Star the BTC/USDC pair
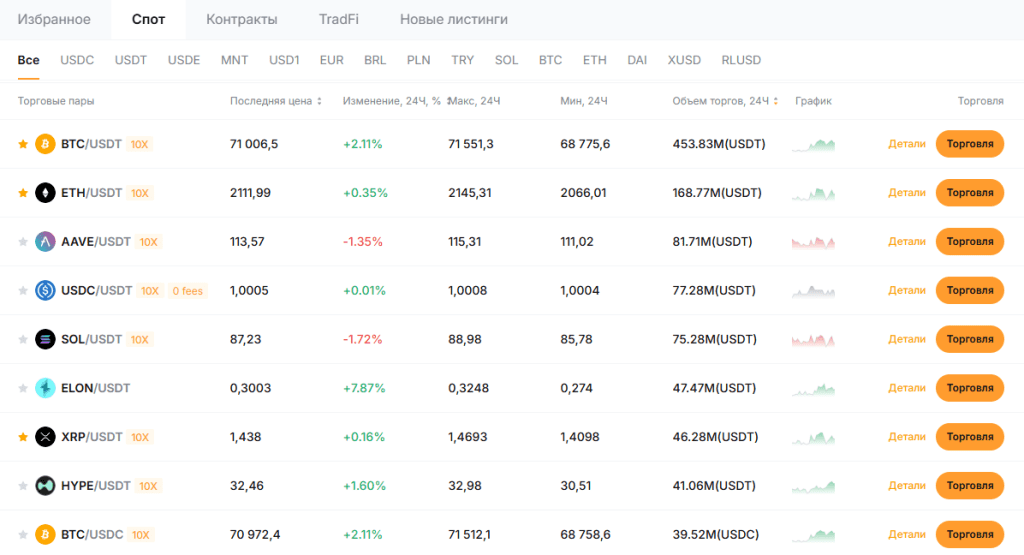The height and width of the screenshot is (555, 1024). 23,535
